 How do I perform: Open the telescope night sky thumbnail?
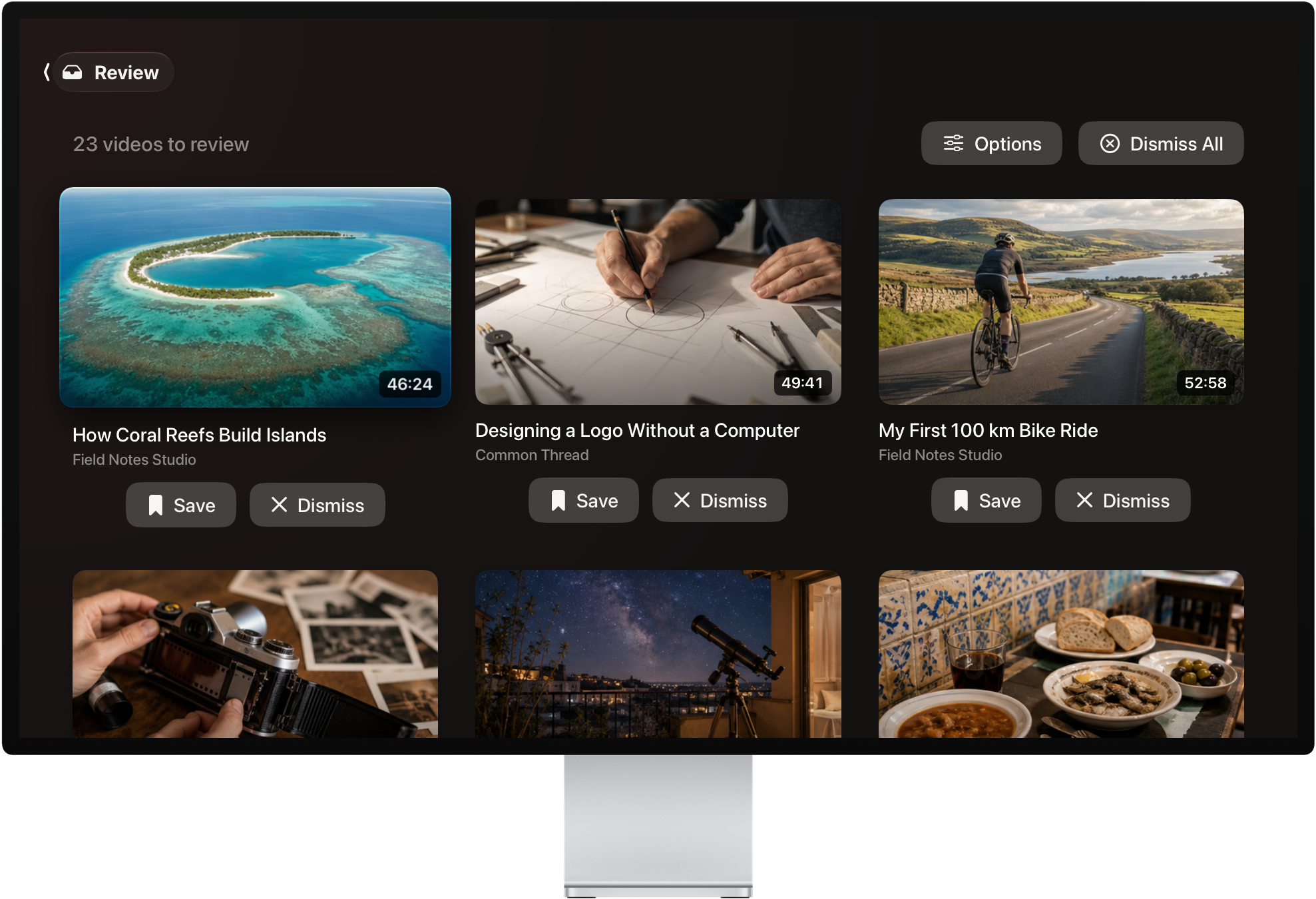[x=658, y=653]
